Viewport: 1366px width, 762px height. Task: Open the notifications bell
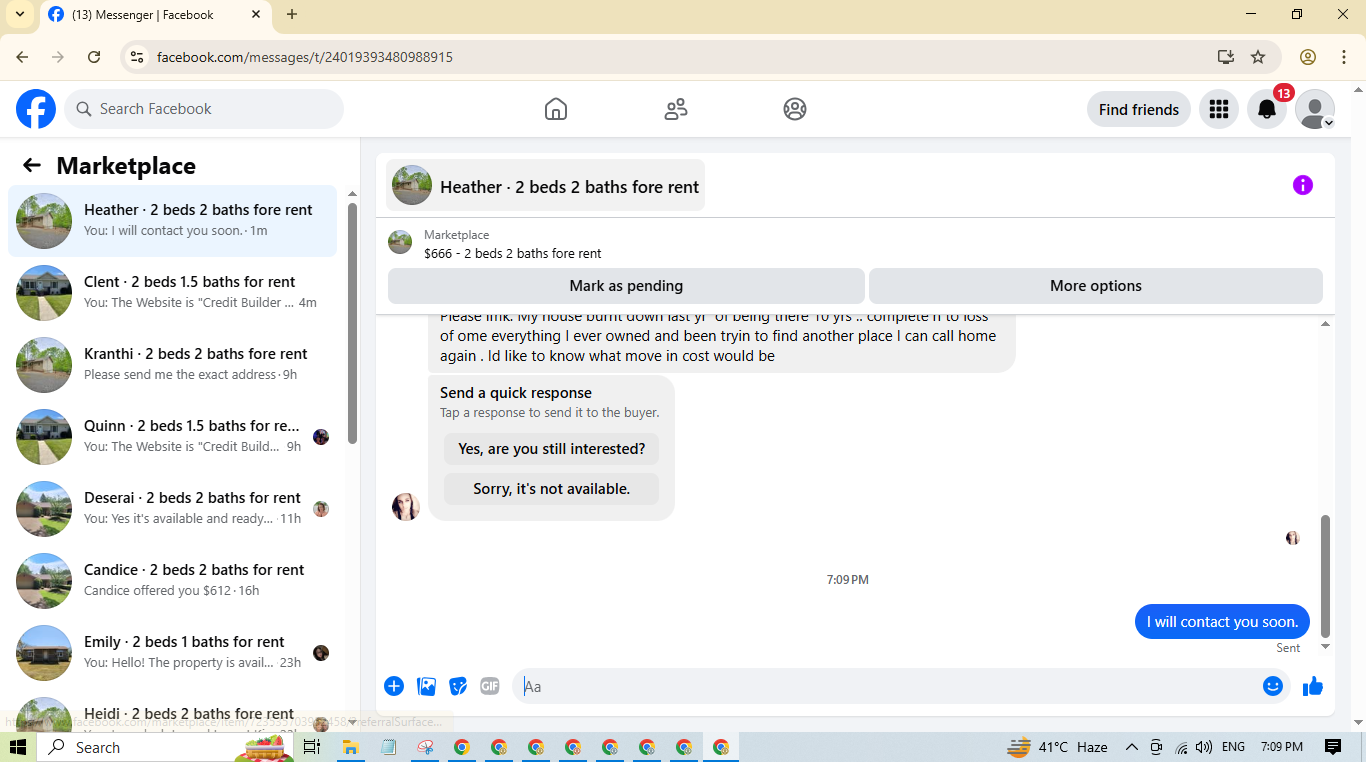point(1266,109)
